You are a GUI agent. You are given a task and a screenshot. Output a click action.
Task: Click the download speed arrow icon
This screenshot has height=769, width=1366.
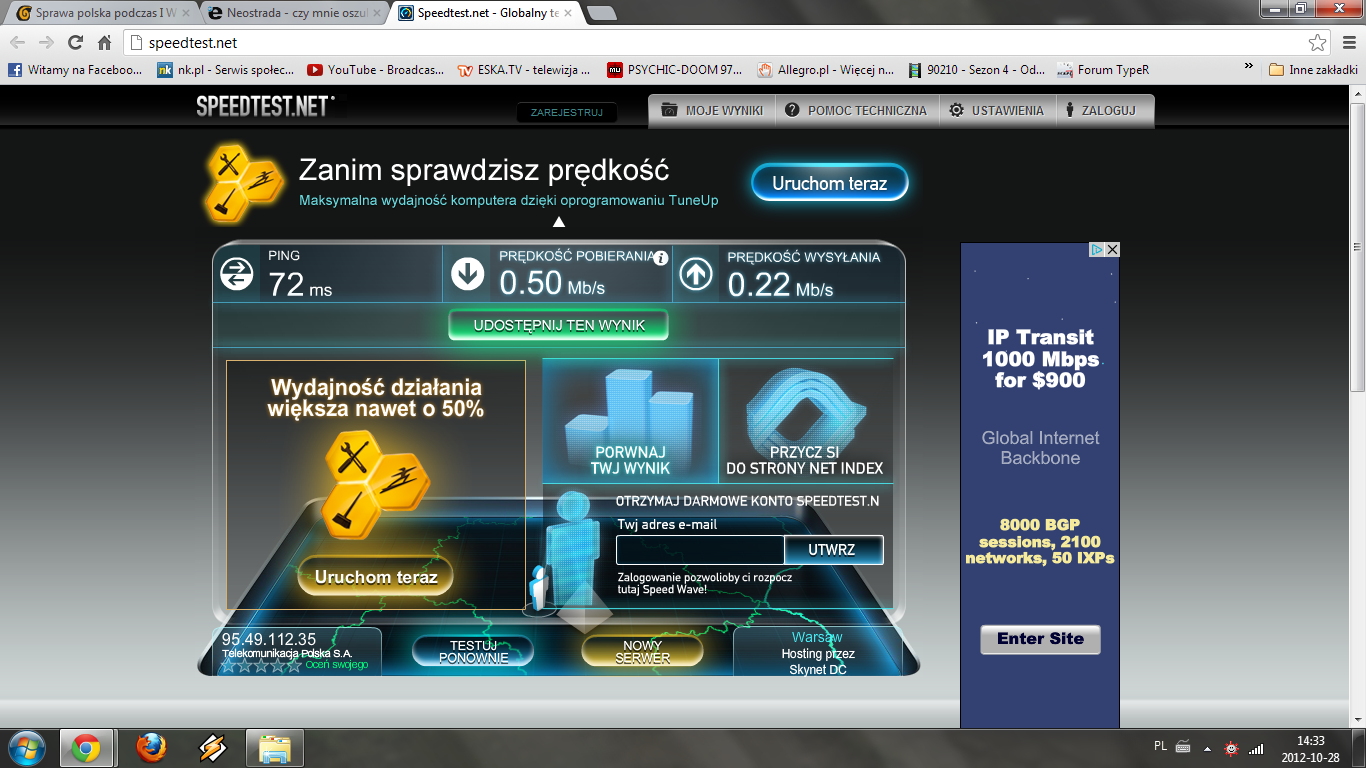pyautogui.click(x=467, y=274)
